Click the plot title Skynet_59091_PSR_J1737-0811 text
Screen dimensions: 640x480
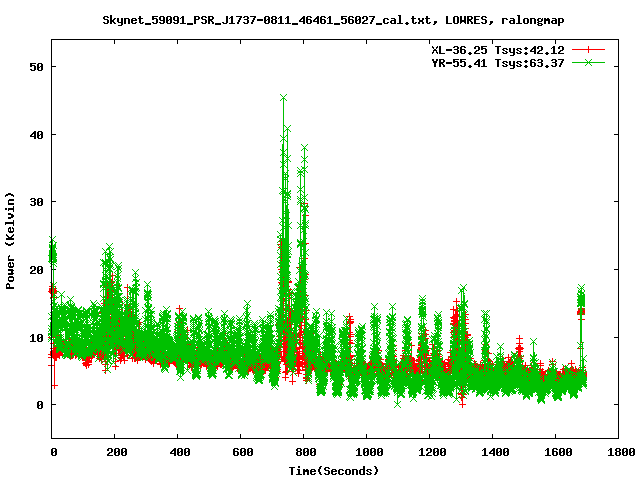[x=333, y=20]
